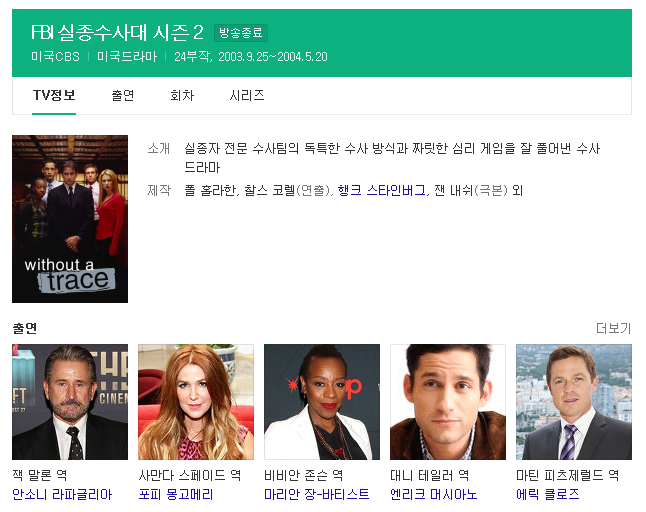Open the 행크 스타인버그 link
This screenshot has width=646, height=512.
click(382, 190)
